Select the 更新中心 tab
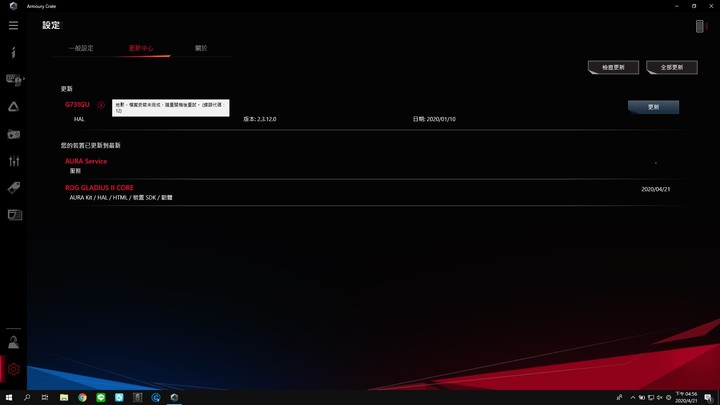 (x=141, y=48)
